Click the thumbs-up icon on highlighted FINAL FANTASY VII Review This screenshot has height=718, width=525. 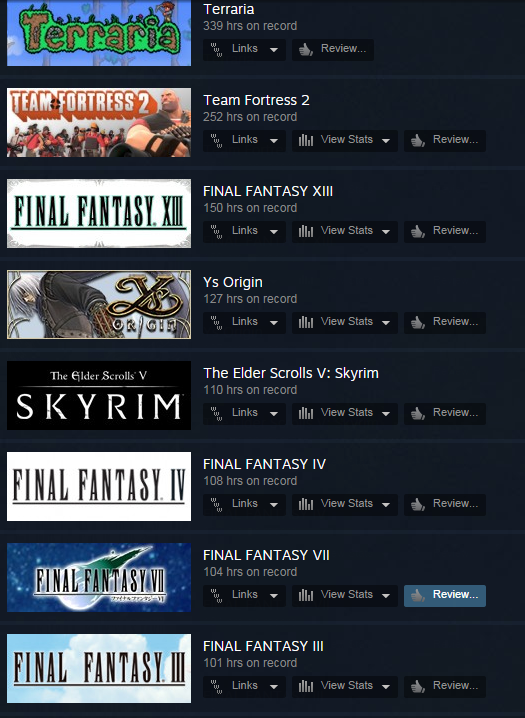coord(418,595)
